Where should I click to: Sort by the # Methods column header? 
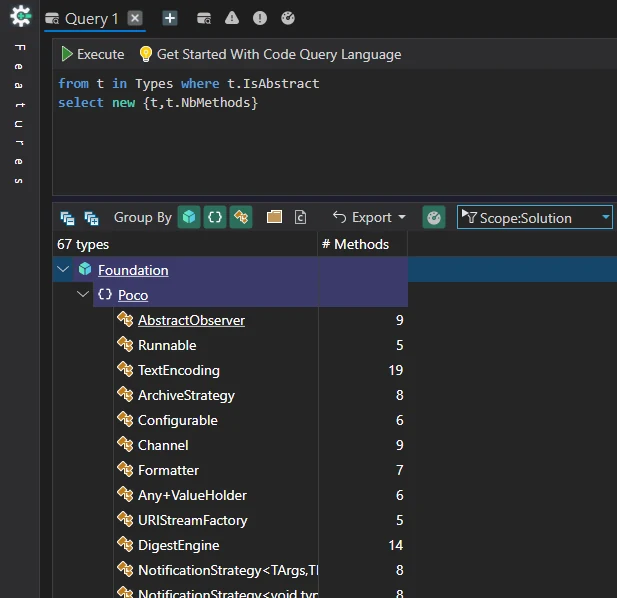[x=362, y=244]
